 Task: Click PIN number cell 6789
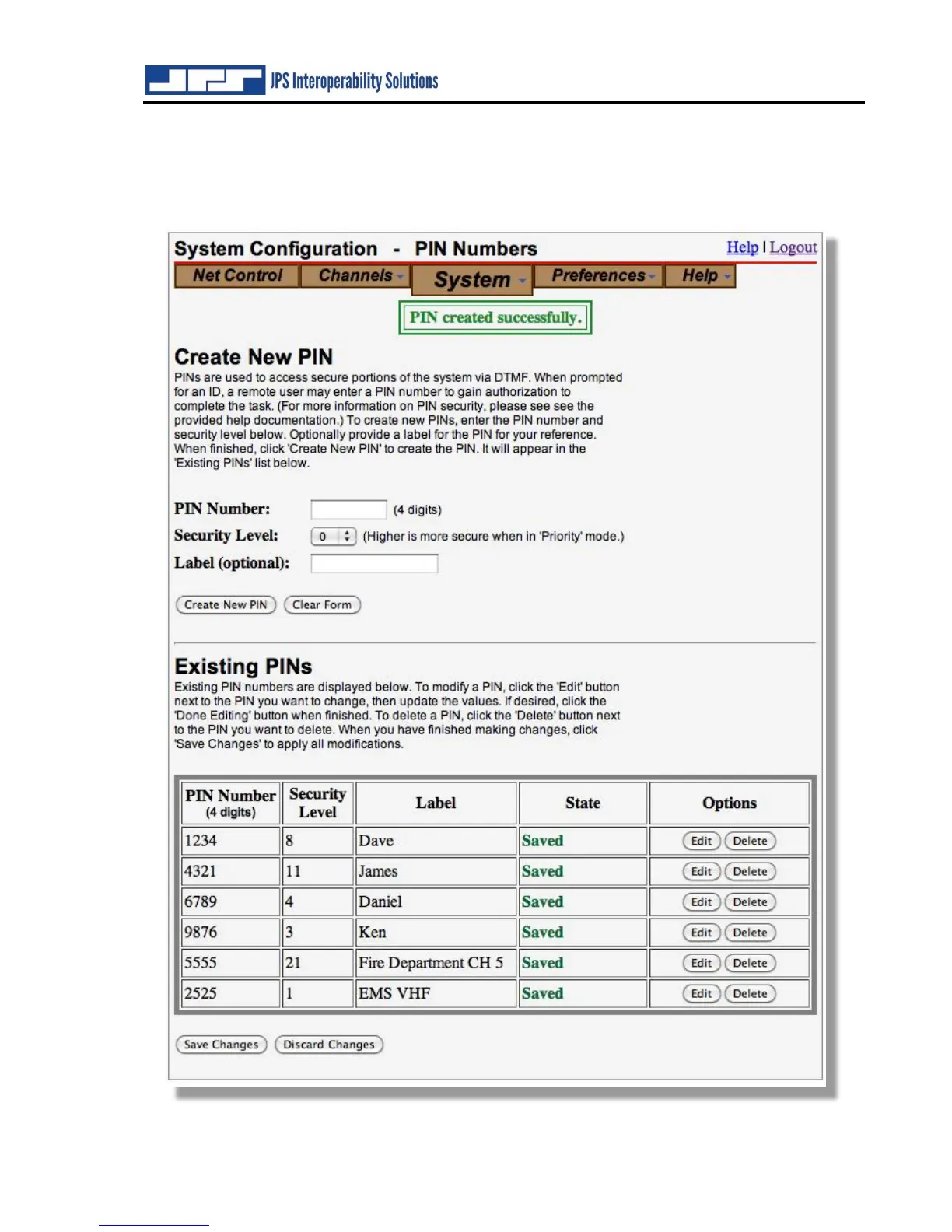coord(230,902)
